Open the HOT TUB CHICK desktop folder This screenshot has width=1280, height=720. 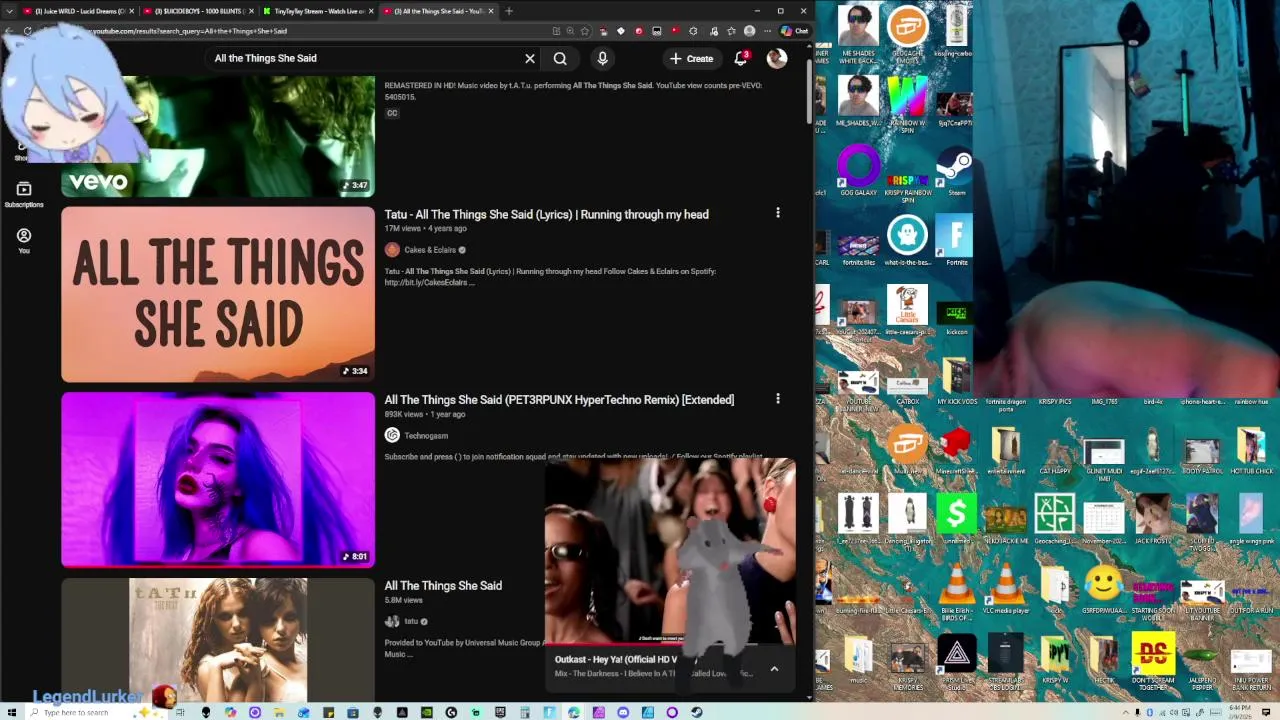[1251, 450]
